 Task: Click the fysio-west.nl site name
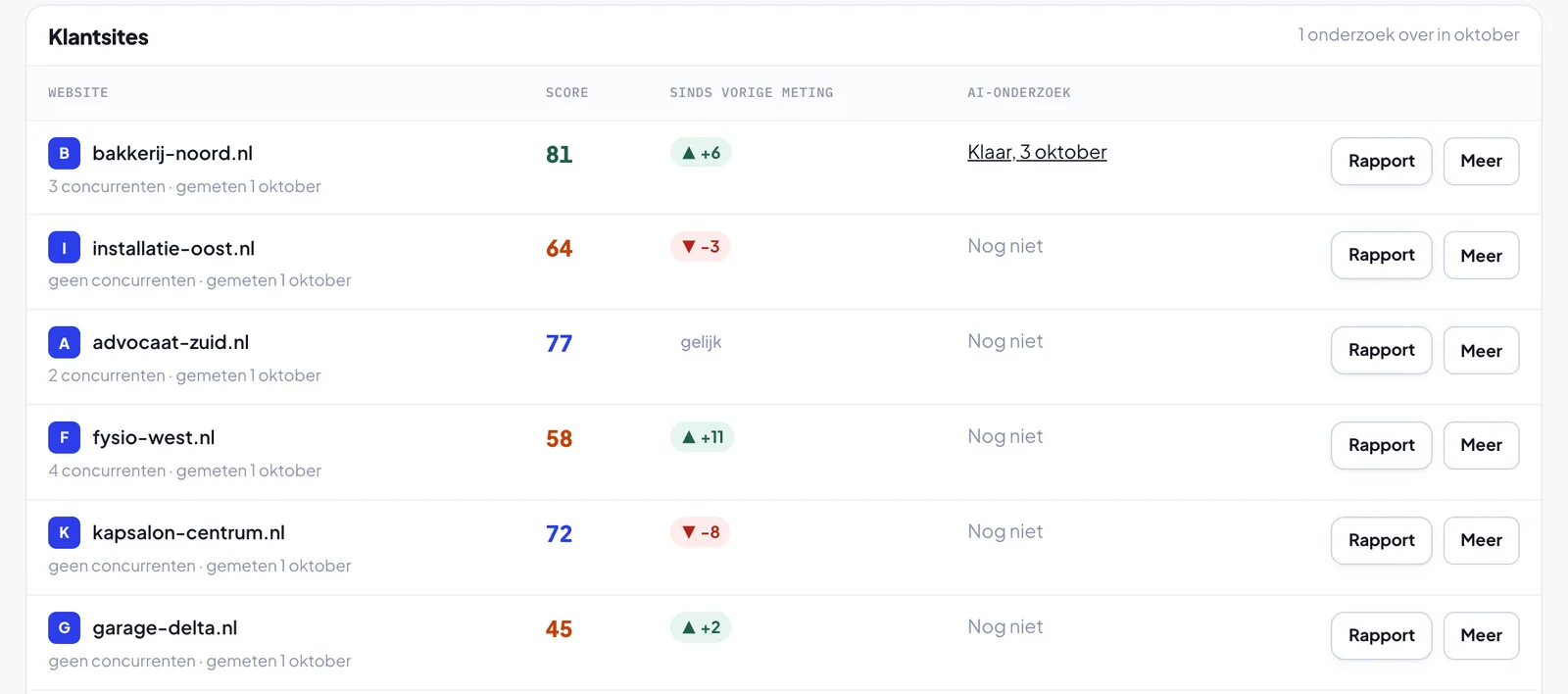tap(154, 437)
